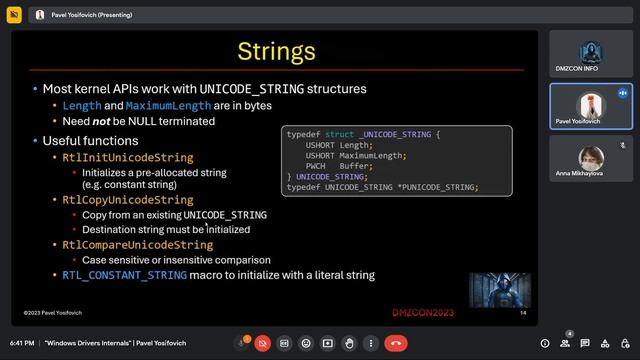This screenshot has width=640, height=360.
Task: Click the Present now screen icon
Action: click(x=327, y=343)
